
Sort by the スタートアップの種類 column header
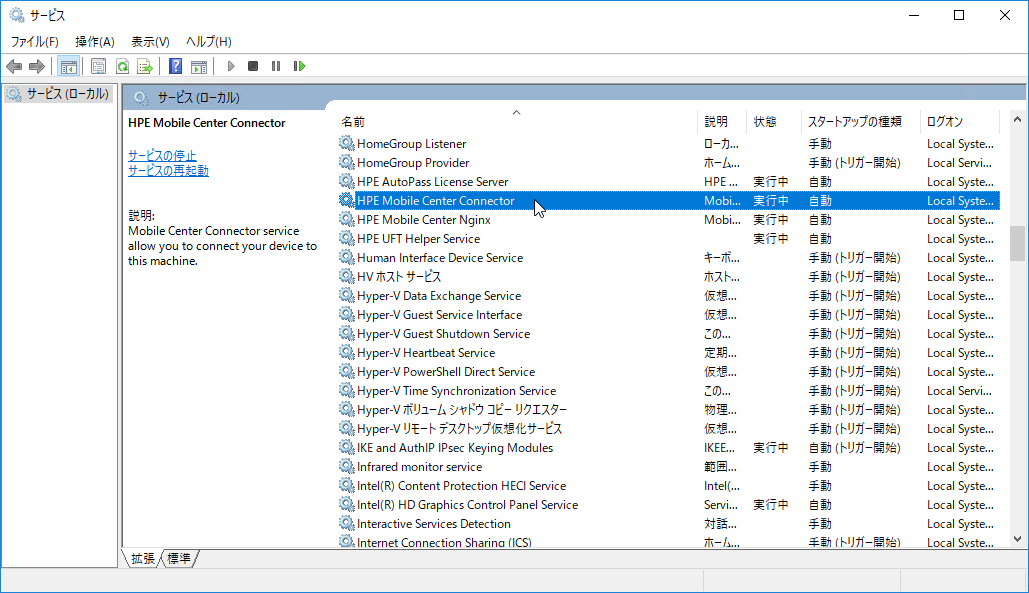coord(860,121)
